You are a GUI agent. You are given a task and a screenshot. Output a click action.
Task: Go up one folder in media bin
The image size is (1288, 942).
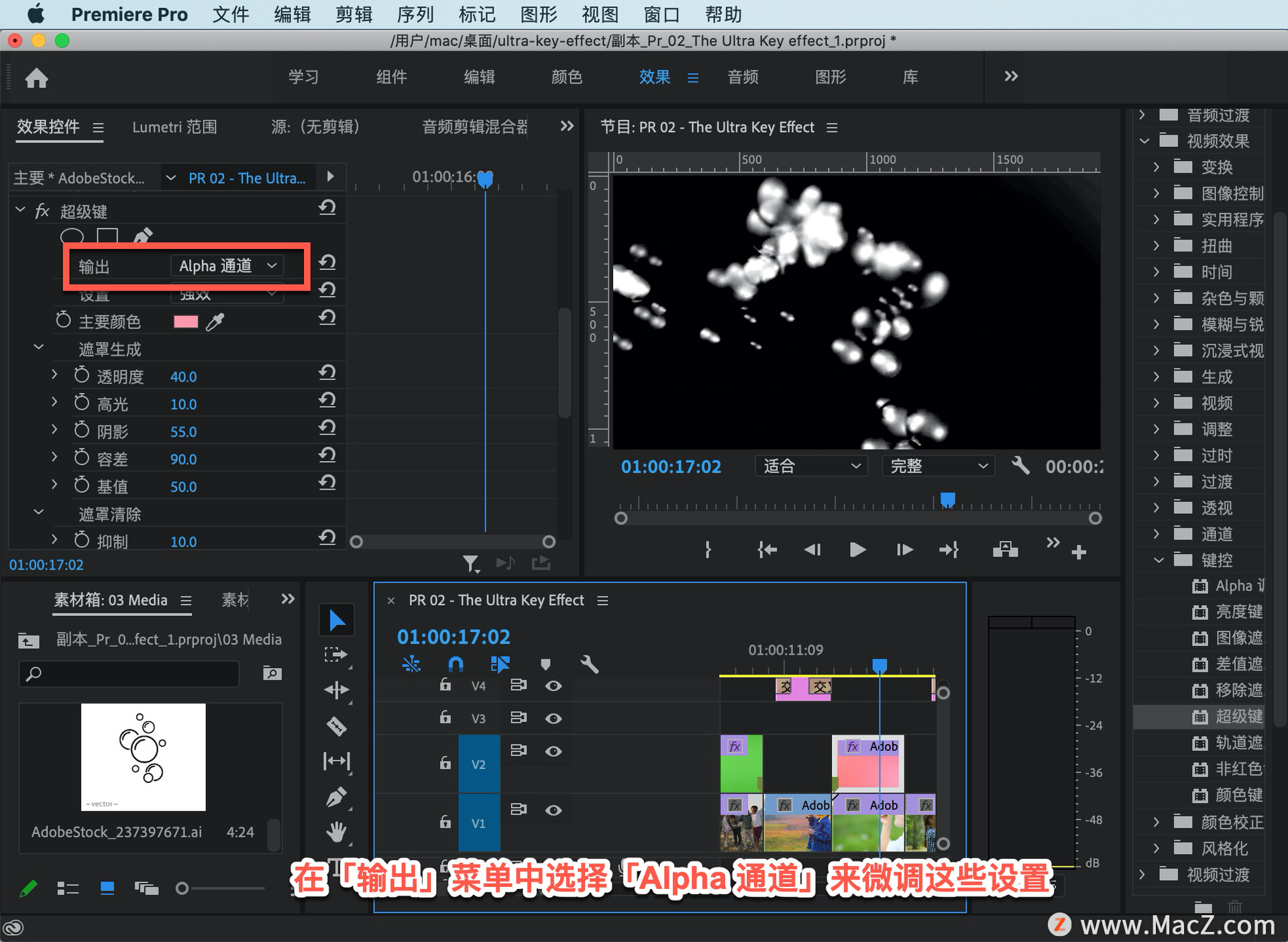(28, 640)
